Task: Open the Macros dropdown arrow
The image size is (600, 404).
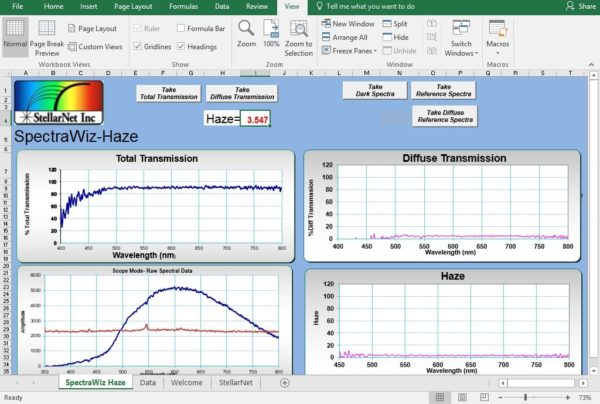Action: pyautogui.click(x=497, y=53)
